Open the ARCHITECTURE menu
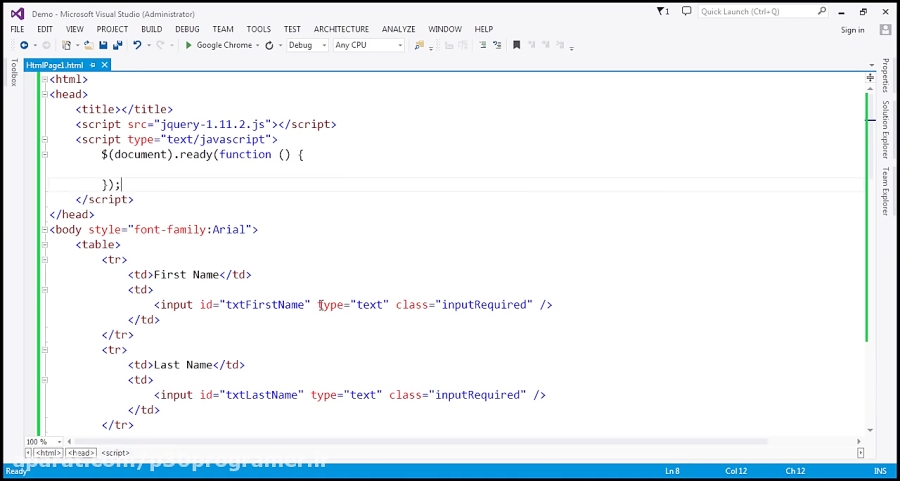The image size is (900, 481). [x=342, y=29]
